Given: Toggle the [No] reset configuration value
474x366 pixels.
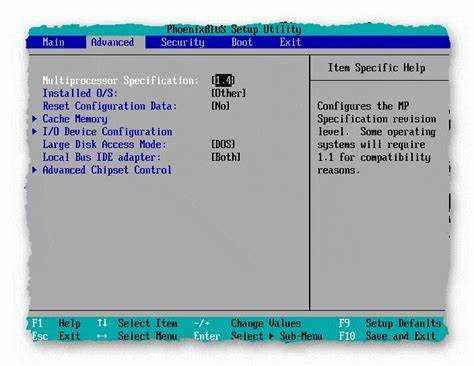Looking at the screenshot, I should [221, 106].
